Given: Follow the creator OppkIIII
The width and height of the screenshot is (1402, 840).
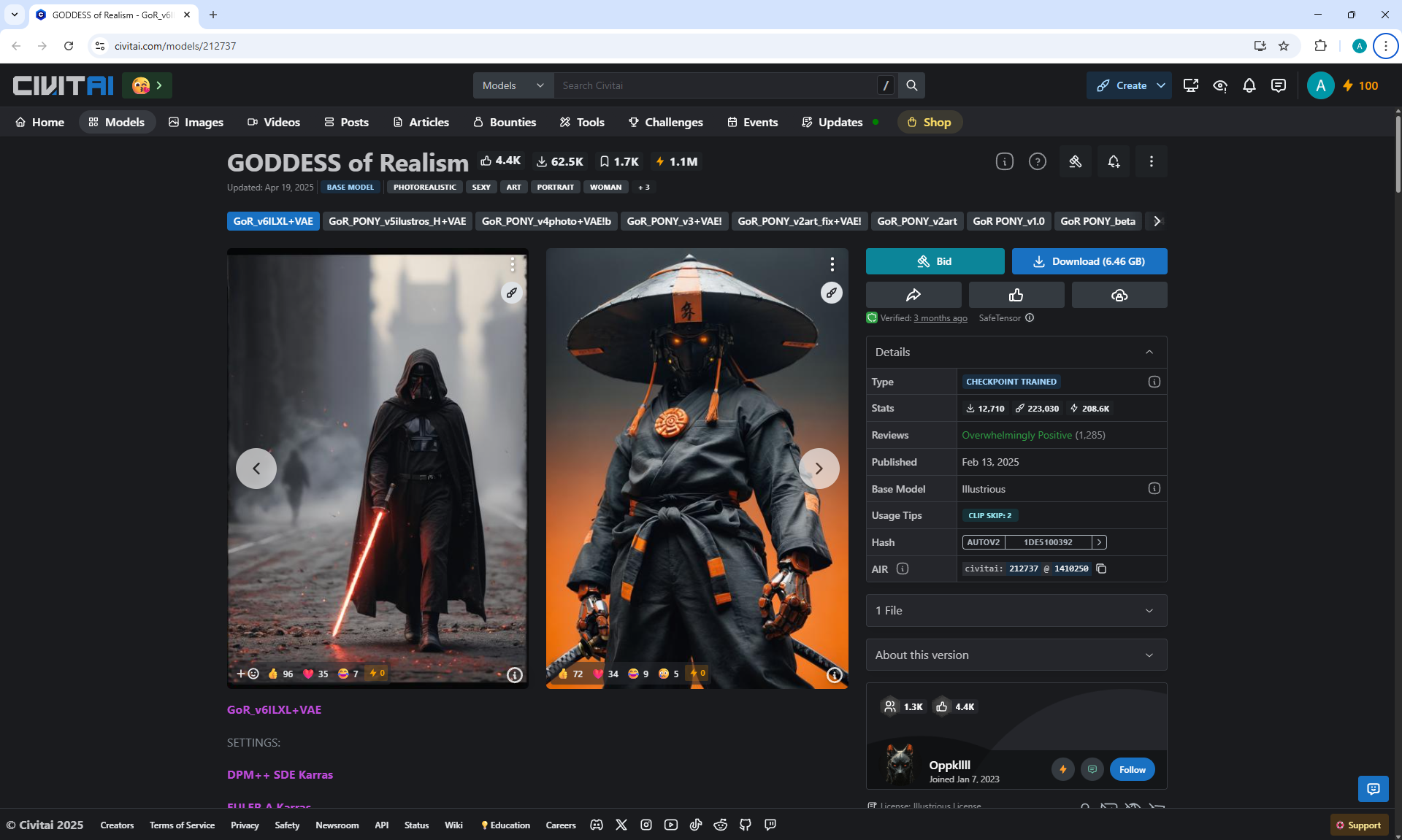Looking at the screenshot, I should (x=1132, y=769).
